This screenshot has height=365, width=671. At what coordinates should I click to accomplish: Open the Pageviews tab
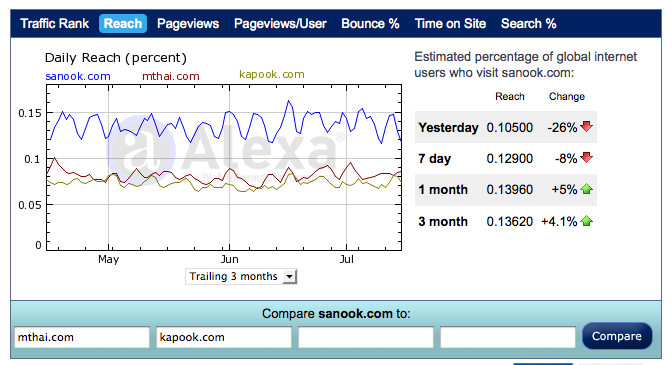[188, 24]
